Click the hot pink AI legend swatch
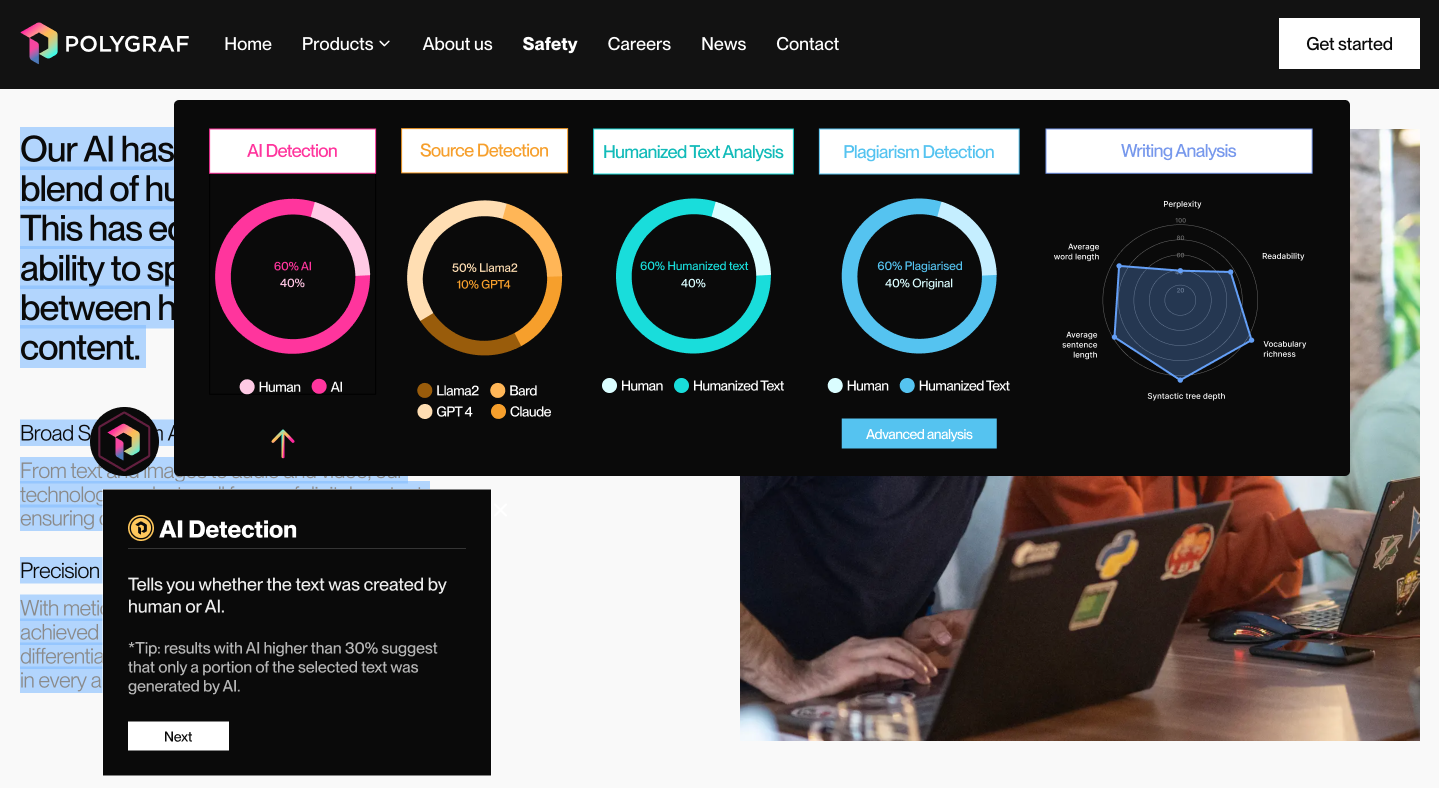 tap(319, 387)
